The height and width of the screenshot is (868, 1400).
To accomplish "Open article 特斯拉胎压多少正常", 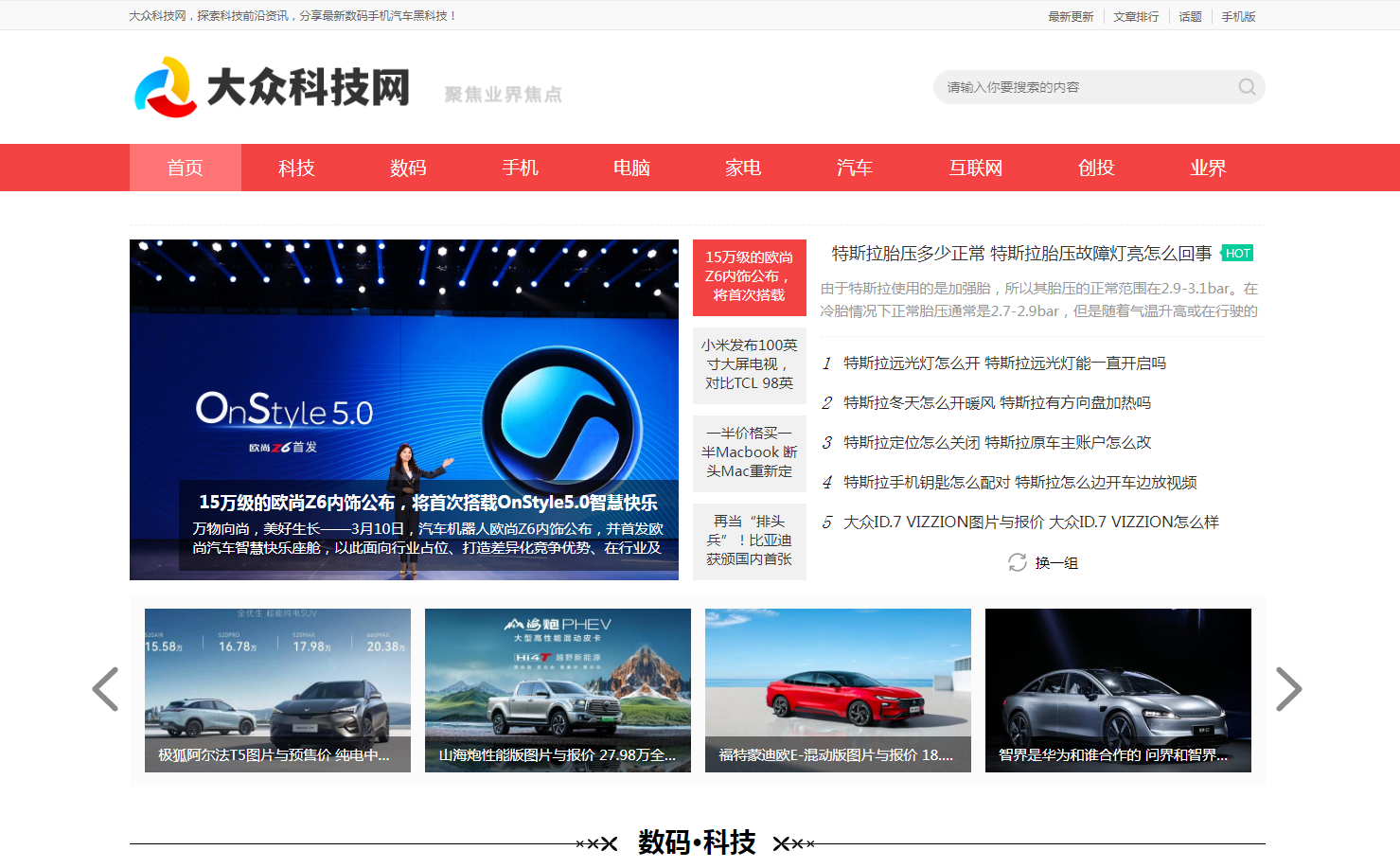I will pyautogui.click(x=1021, y=253).
